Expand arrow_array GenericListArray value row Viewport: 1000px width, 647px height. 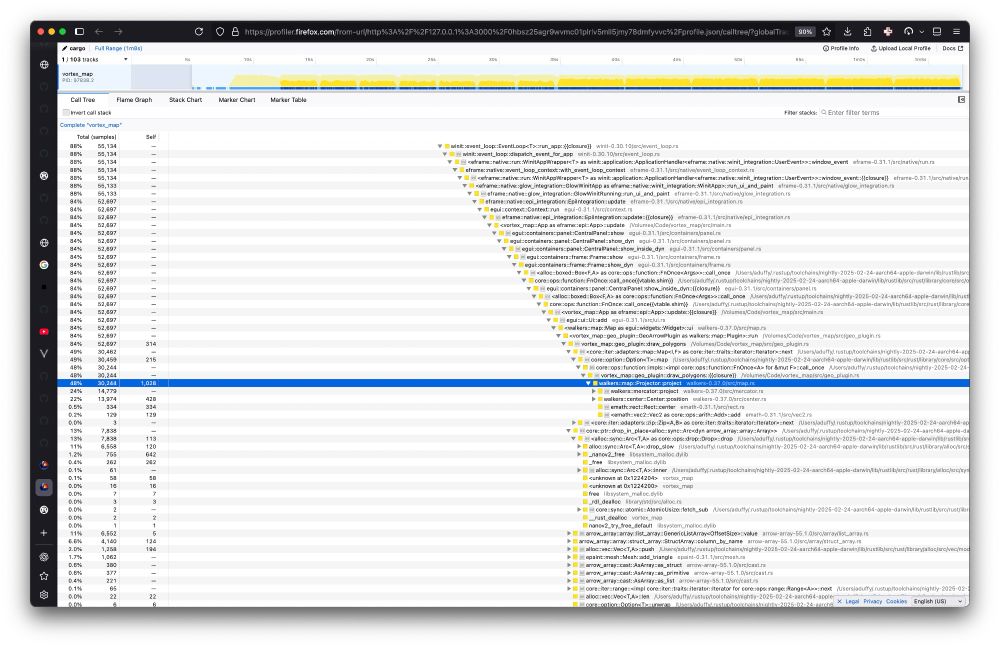click(x=569, y=533)
